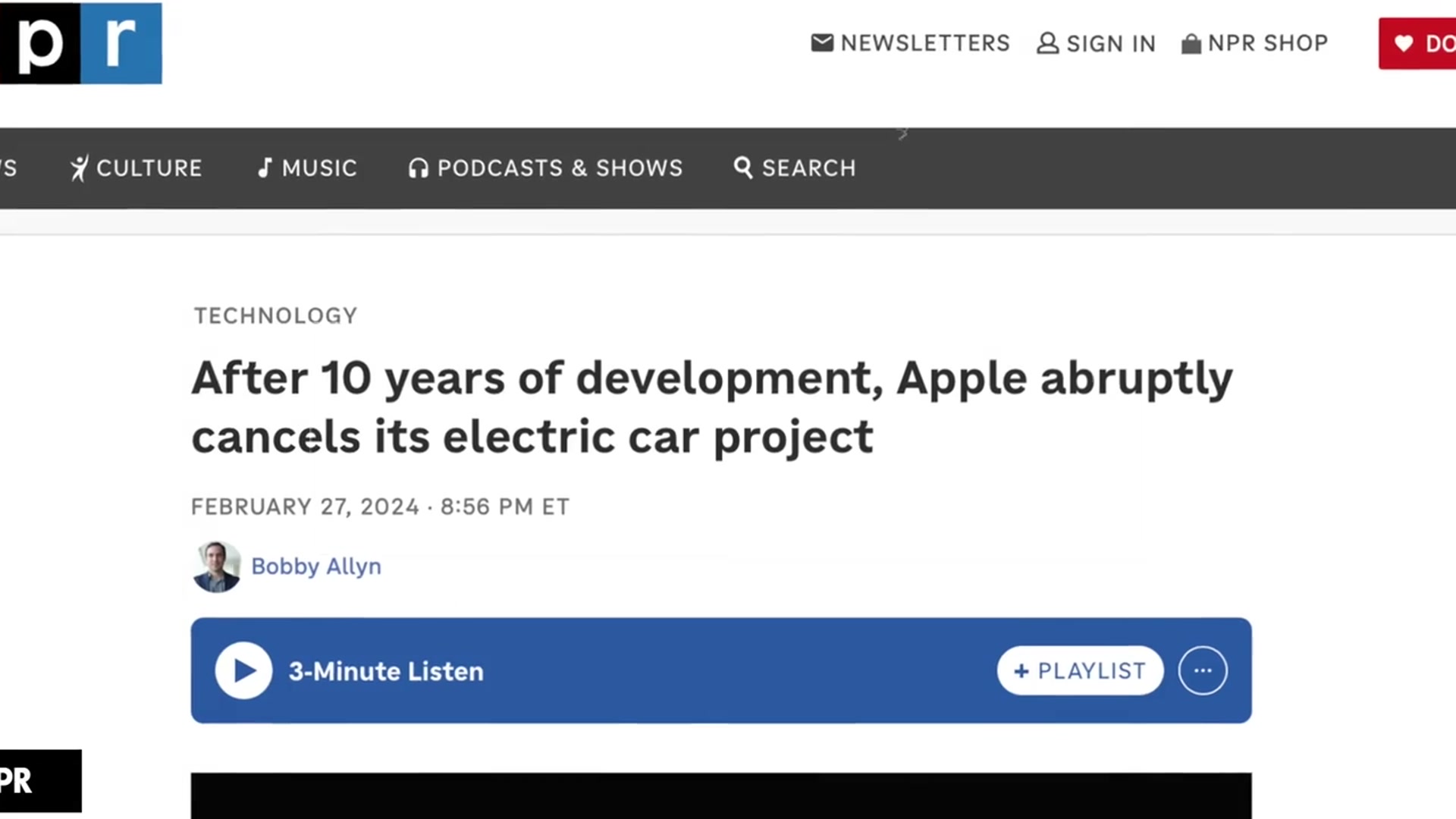The width and height of the screenshot is (1456, 819).
Task: Open the Search menu item
Action: click(x=808, y=168)
